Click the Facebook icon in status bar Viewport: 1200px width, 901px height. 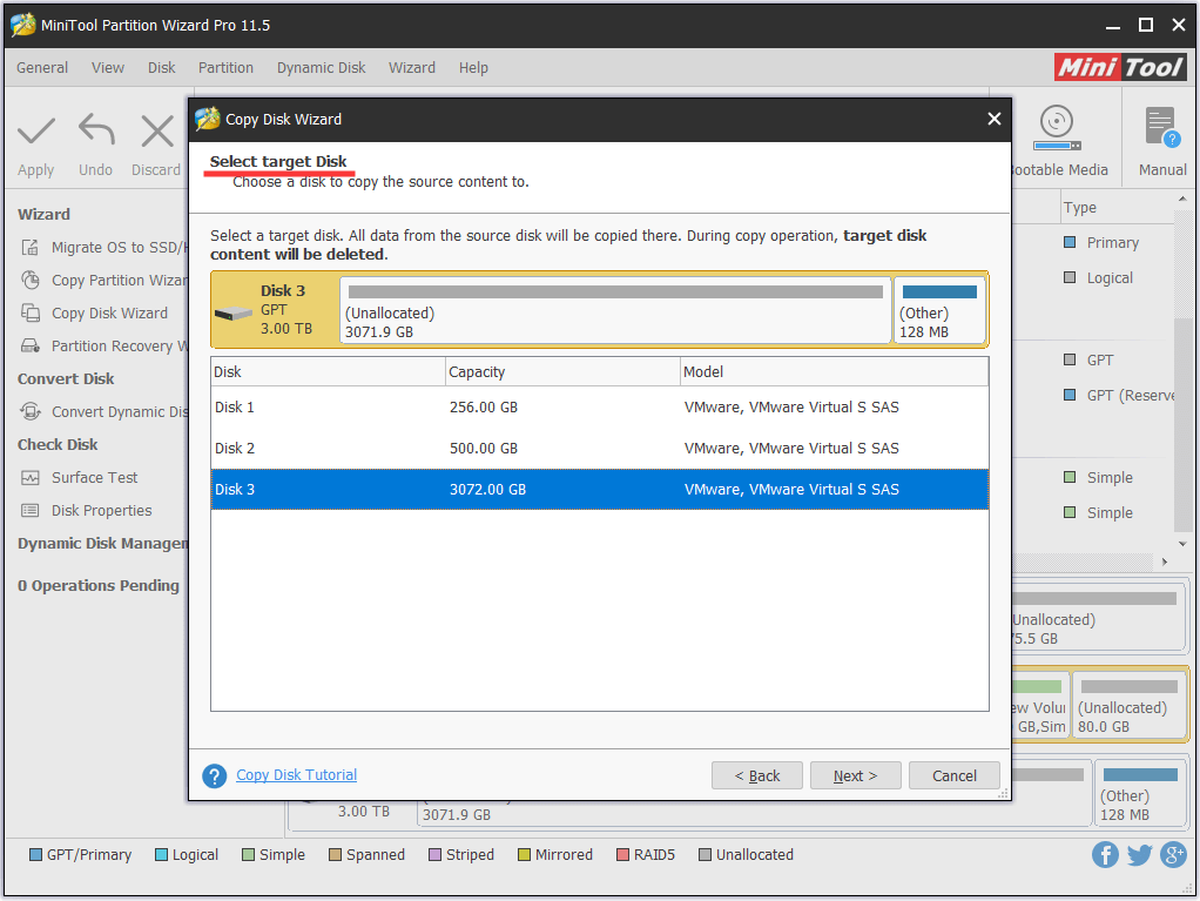(1105, 854)
